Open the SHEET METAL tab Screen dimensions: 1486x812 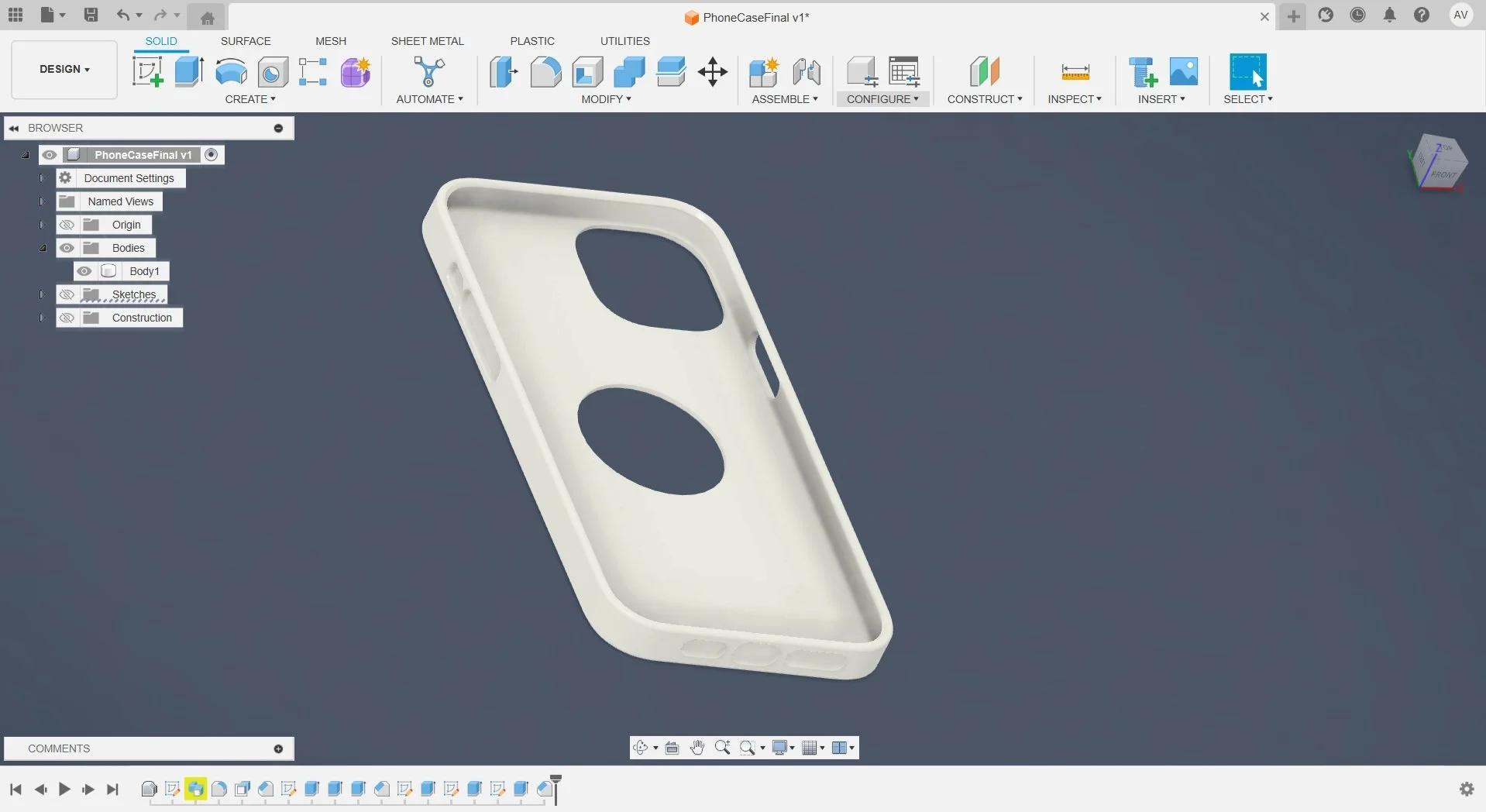coord(428,41)
